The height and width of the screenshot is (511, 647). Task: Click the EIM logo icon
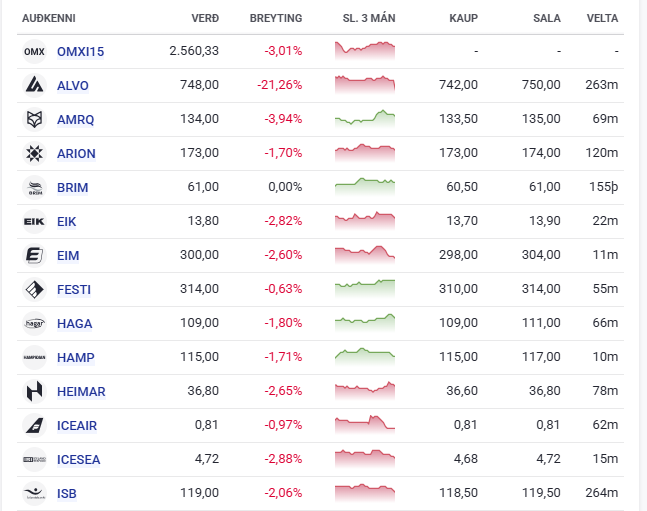(x=34, y=255)
